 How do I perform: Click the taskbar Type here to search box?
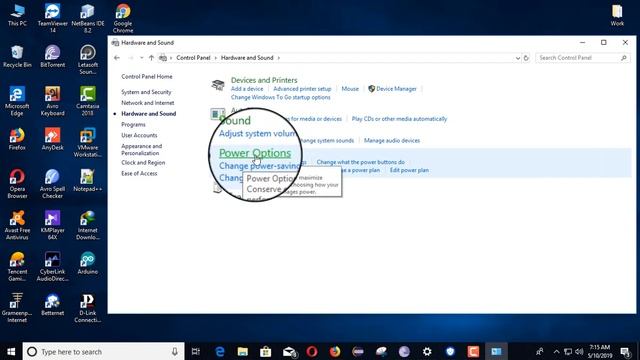(103, 351)
